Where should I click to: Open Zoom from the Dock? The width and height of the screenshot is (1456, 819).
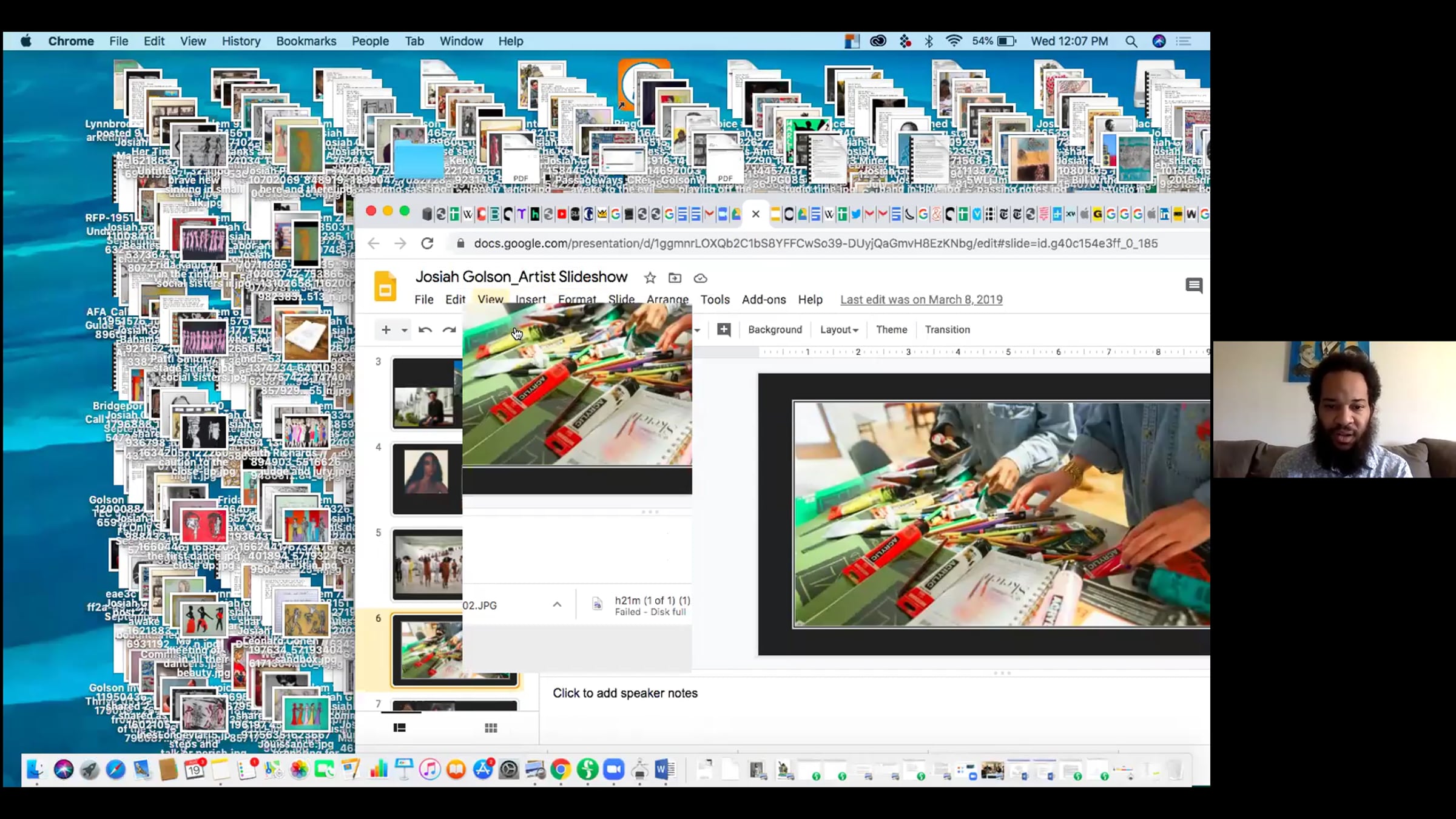coord(613,770)
